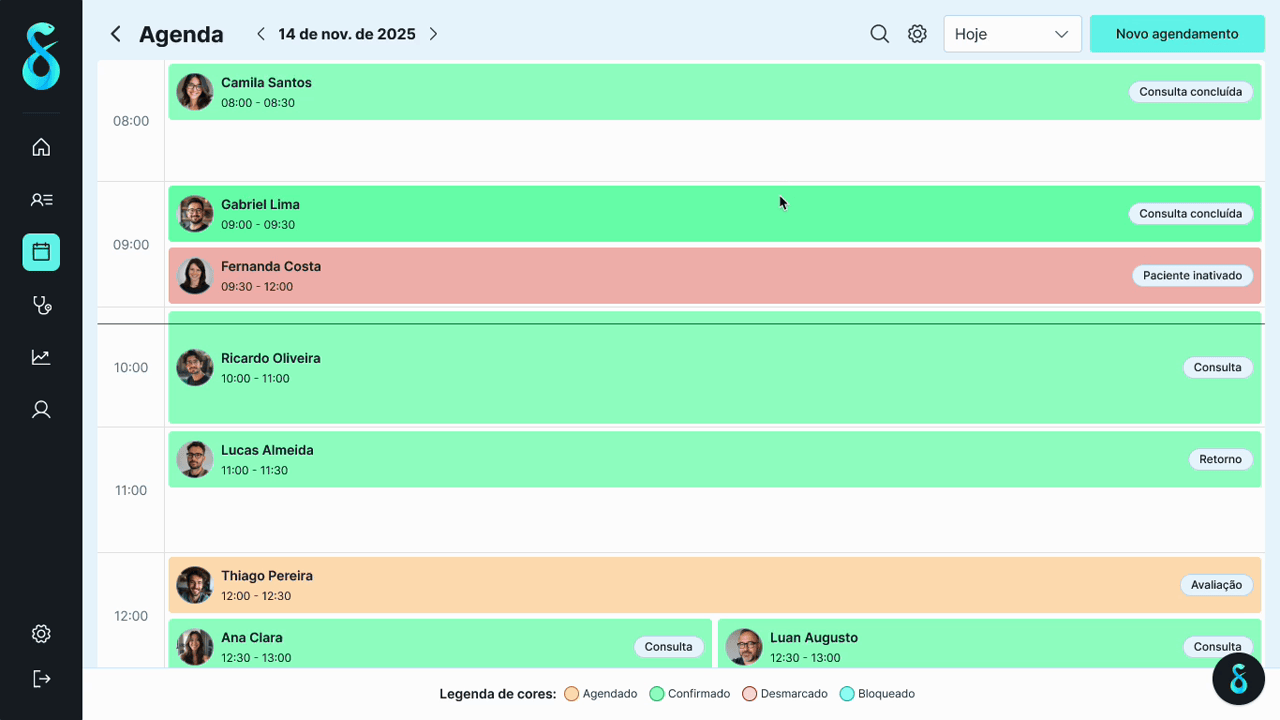Open Camila Santos 'Consulta concluída' status tag

(x=1191, y=91)
